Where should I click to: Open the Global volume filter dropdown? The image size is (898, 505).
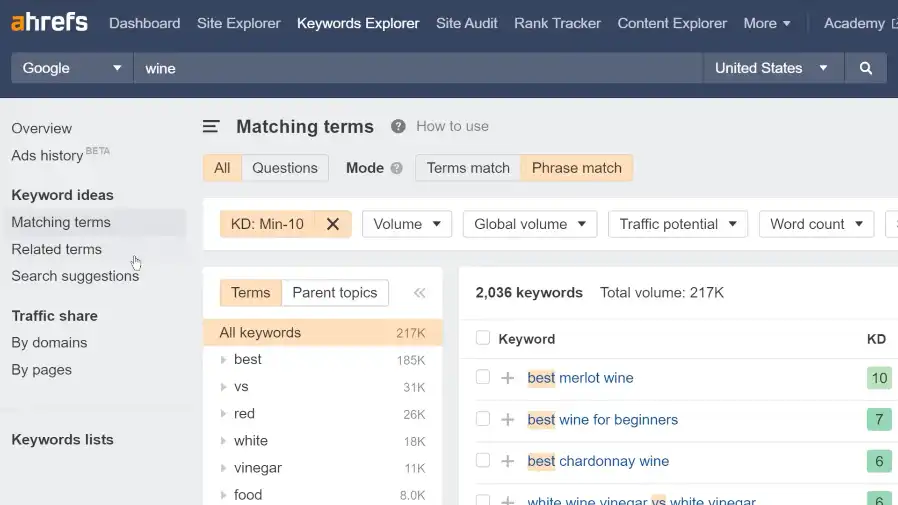(530, 224)
